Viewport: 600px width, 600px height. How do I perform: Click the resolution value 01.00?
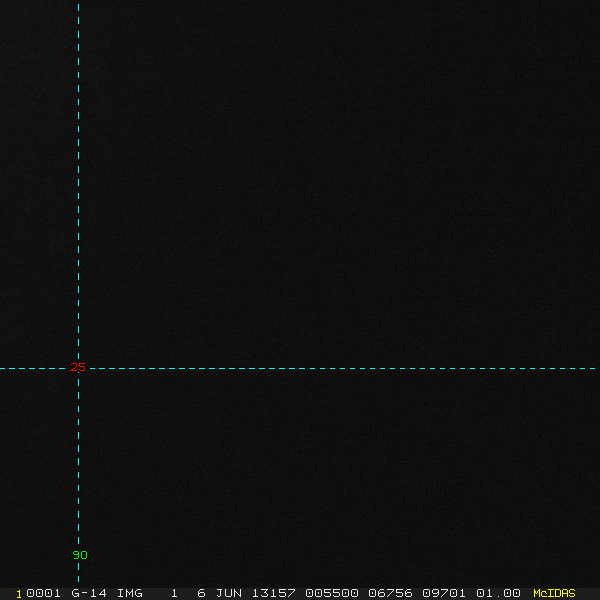[498, 593]
